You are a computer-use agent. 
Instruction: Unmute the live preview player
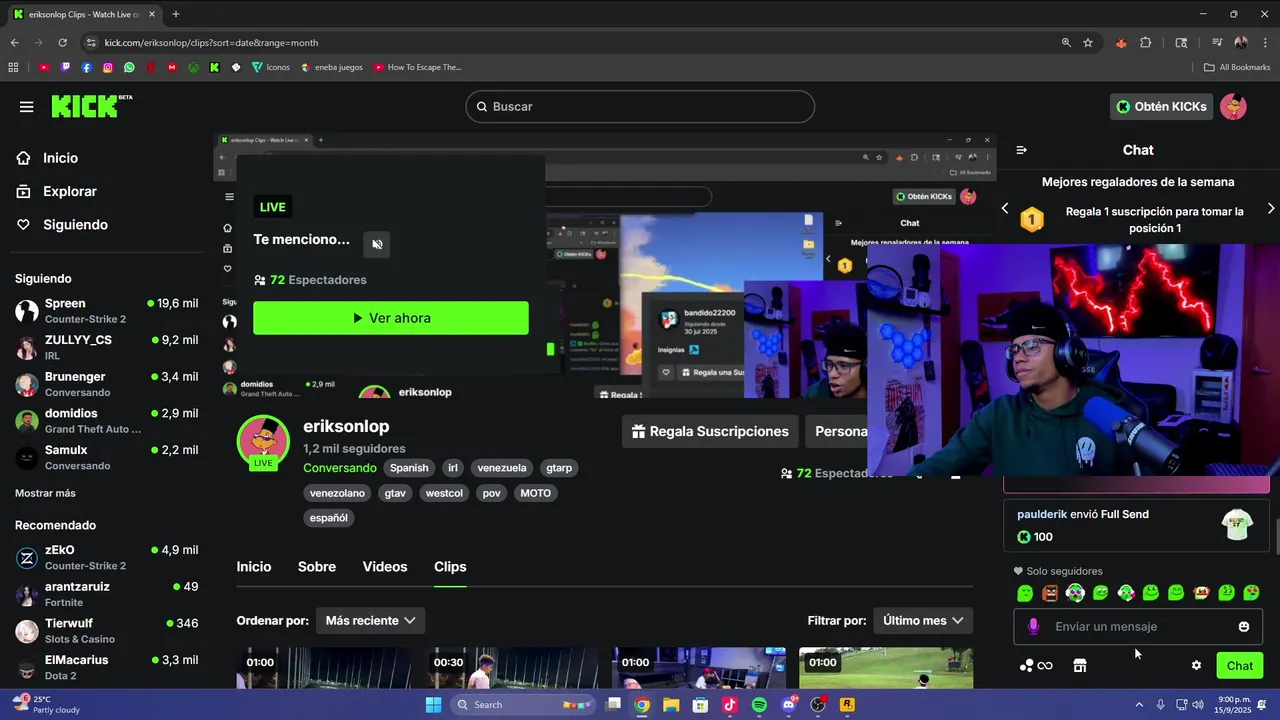pyautogui.click(x=377, y=244)
